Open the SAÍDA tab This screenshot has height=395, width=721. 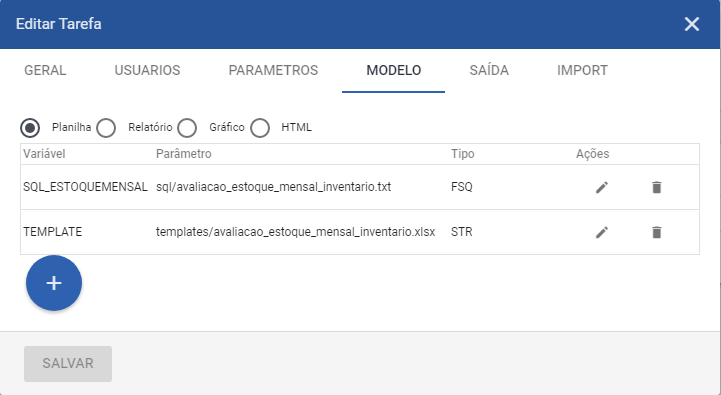pyautogui.click(x=489, y=70)
